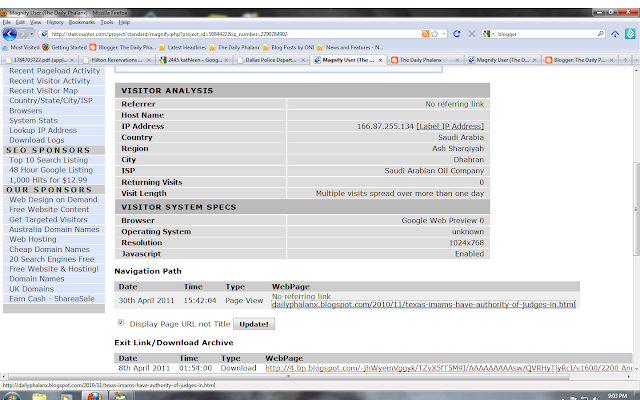Click the teal add-on icon beside Home
Image resolution: width=640 pixels, height=400 pixels.
630,34
